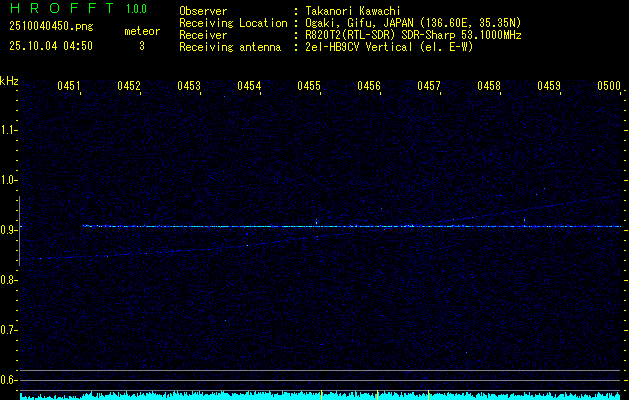
Task: Click the 25.10.04 04:50 timestamp
Action: [x=51, y=46]
